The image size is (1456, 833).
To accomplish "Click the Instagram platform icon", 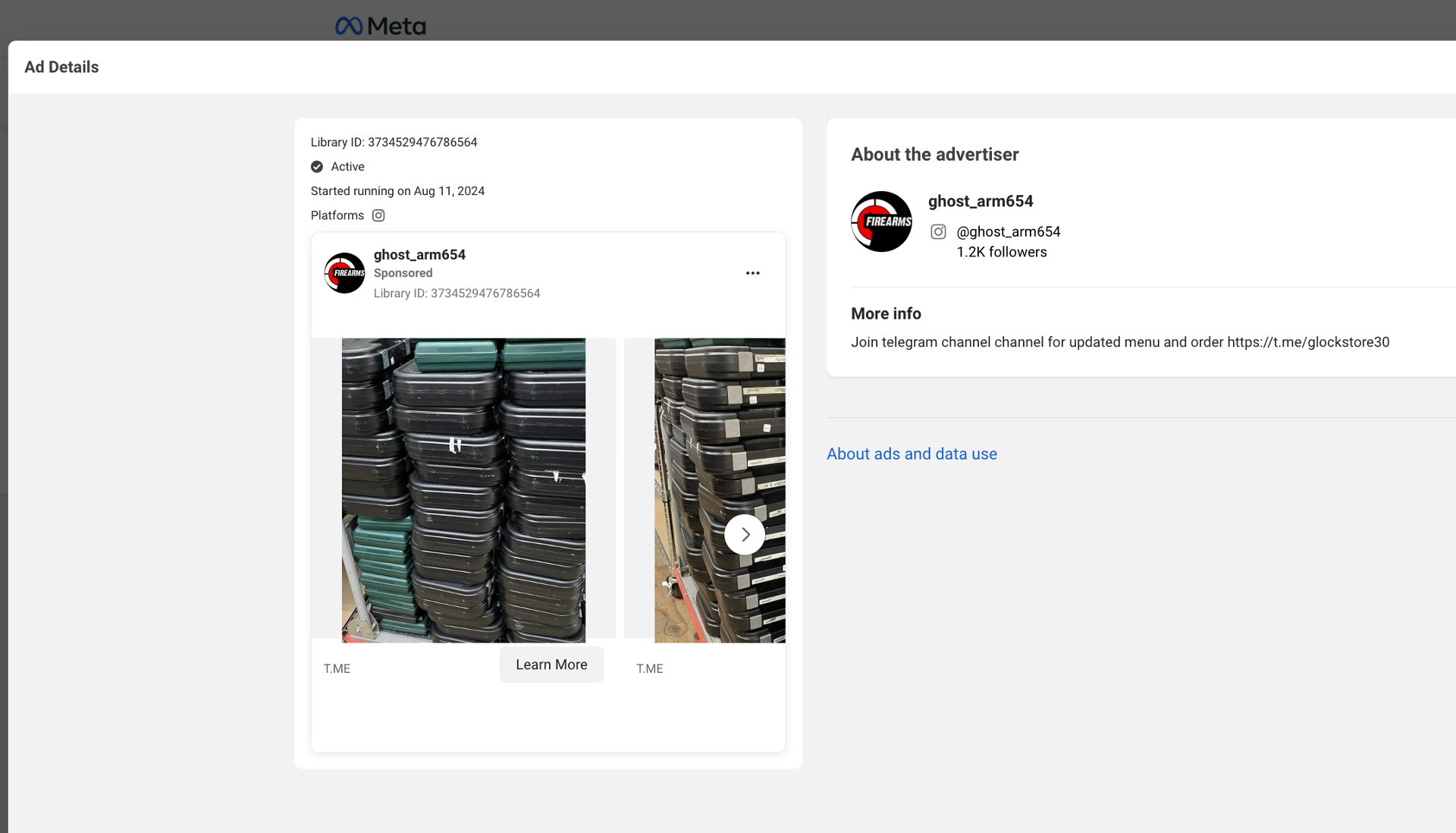I will point(378,215).
